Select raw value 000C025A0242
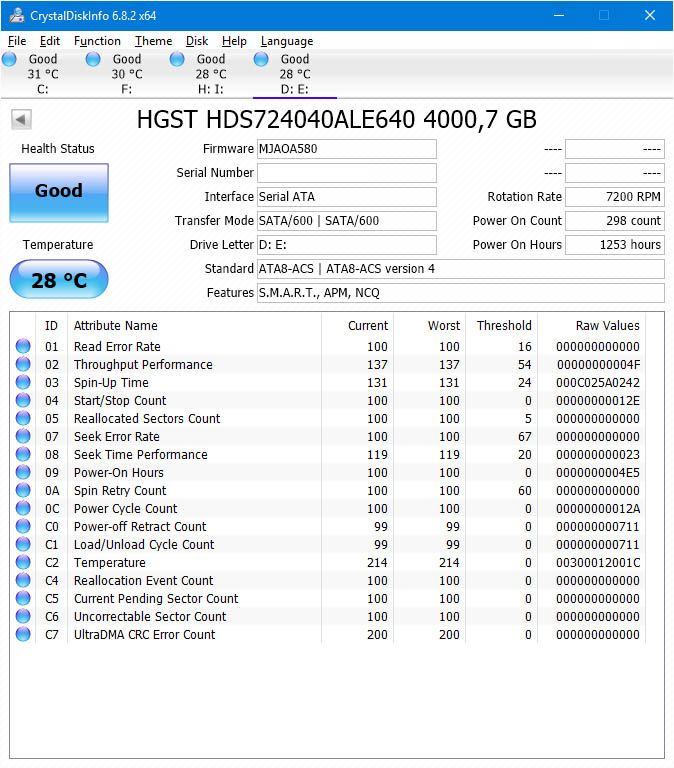Image resolution: width=674 pixels, height=768 pixels. click(598, 383)
